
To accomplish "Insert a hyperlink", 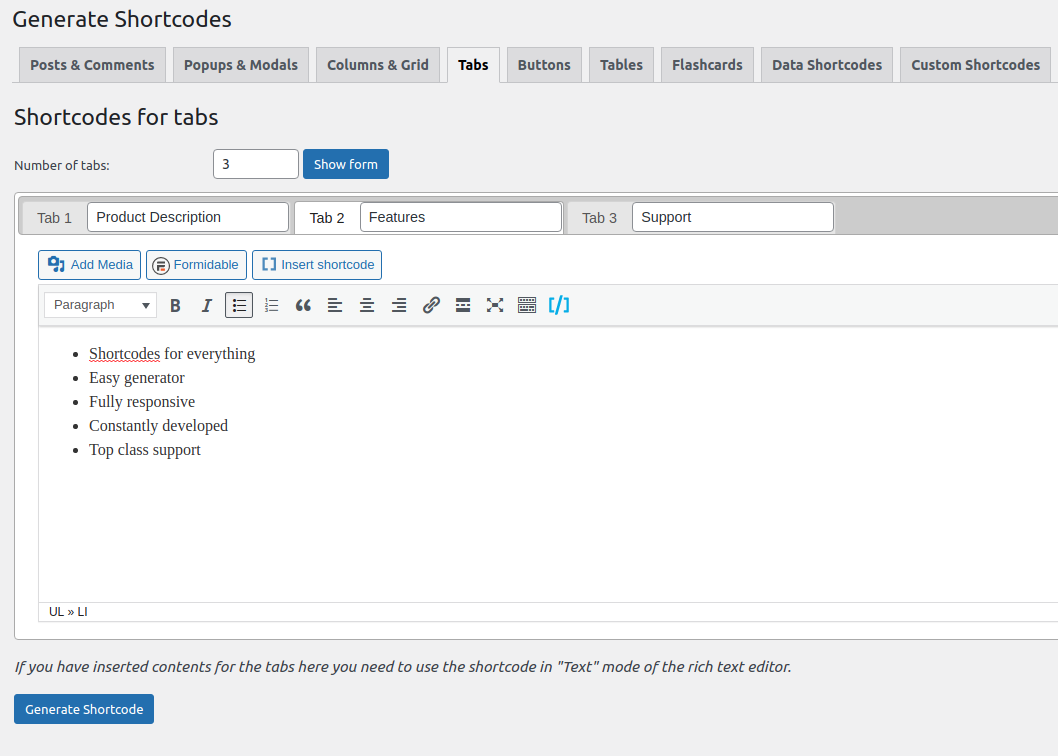I will [x=431, y=305].
